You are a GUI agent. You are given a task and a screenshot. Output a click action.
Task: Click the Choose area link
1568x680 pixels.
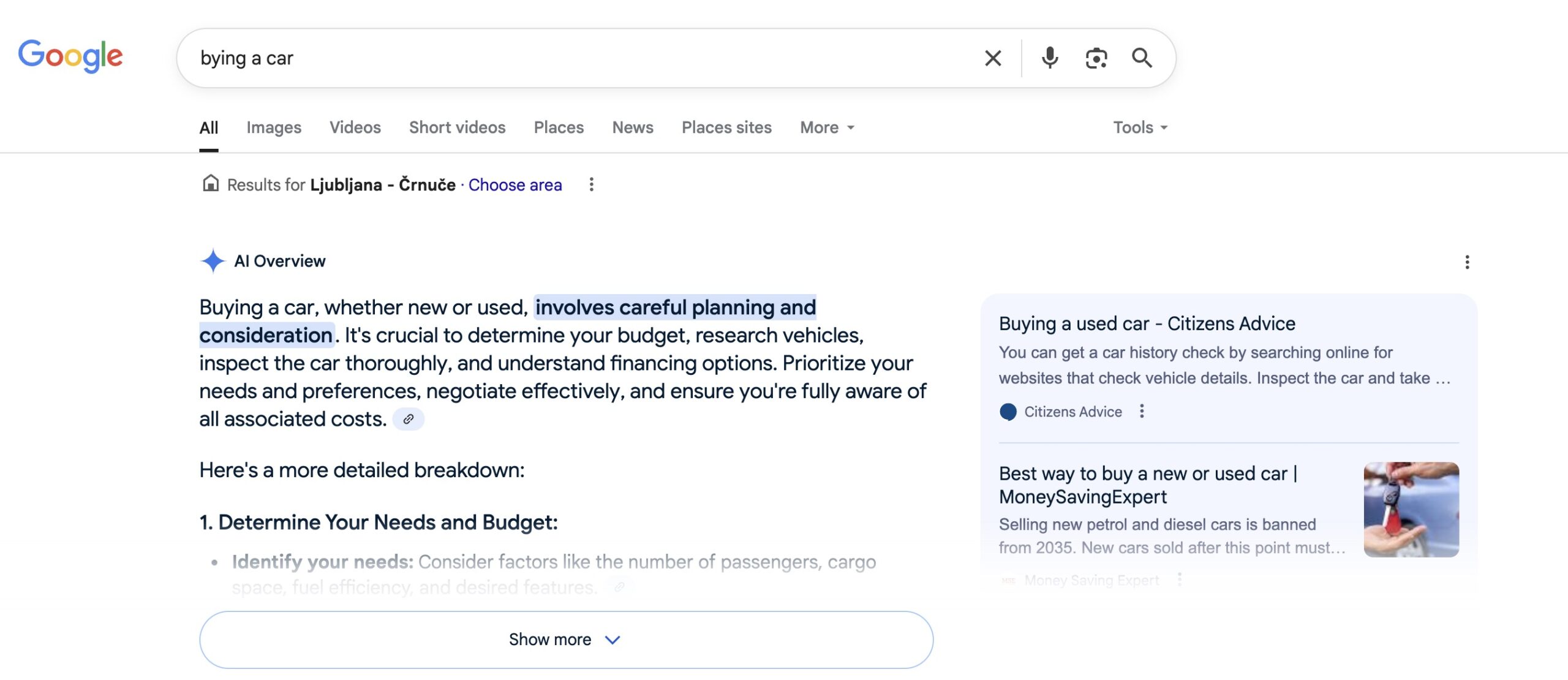click(514, 185)
